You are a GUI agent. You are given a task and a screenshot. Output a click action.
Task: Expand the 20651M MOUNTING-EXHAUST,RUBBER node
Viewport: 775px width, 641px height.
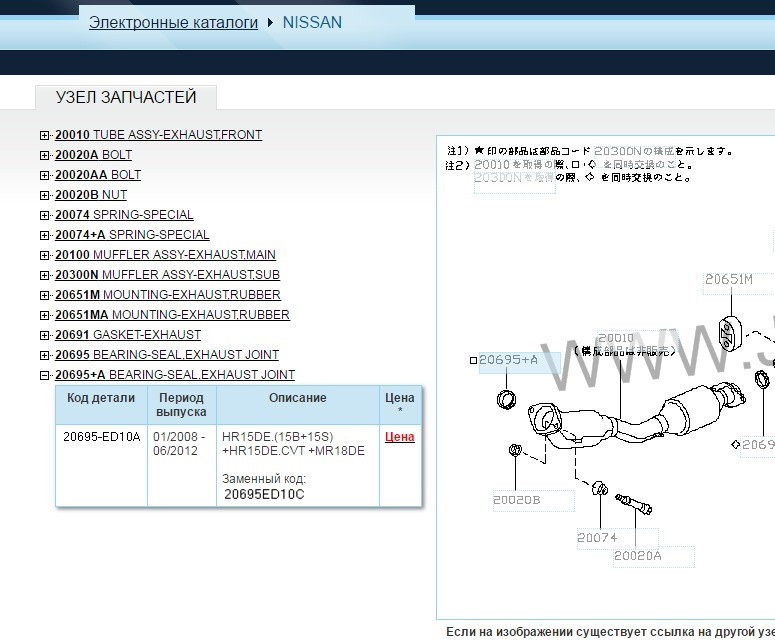(x=44, y=296)
